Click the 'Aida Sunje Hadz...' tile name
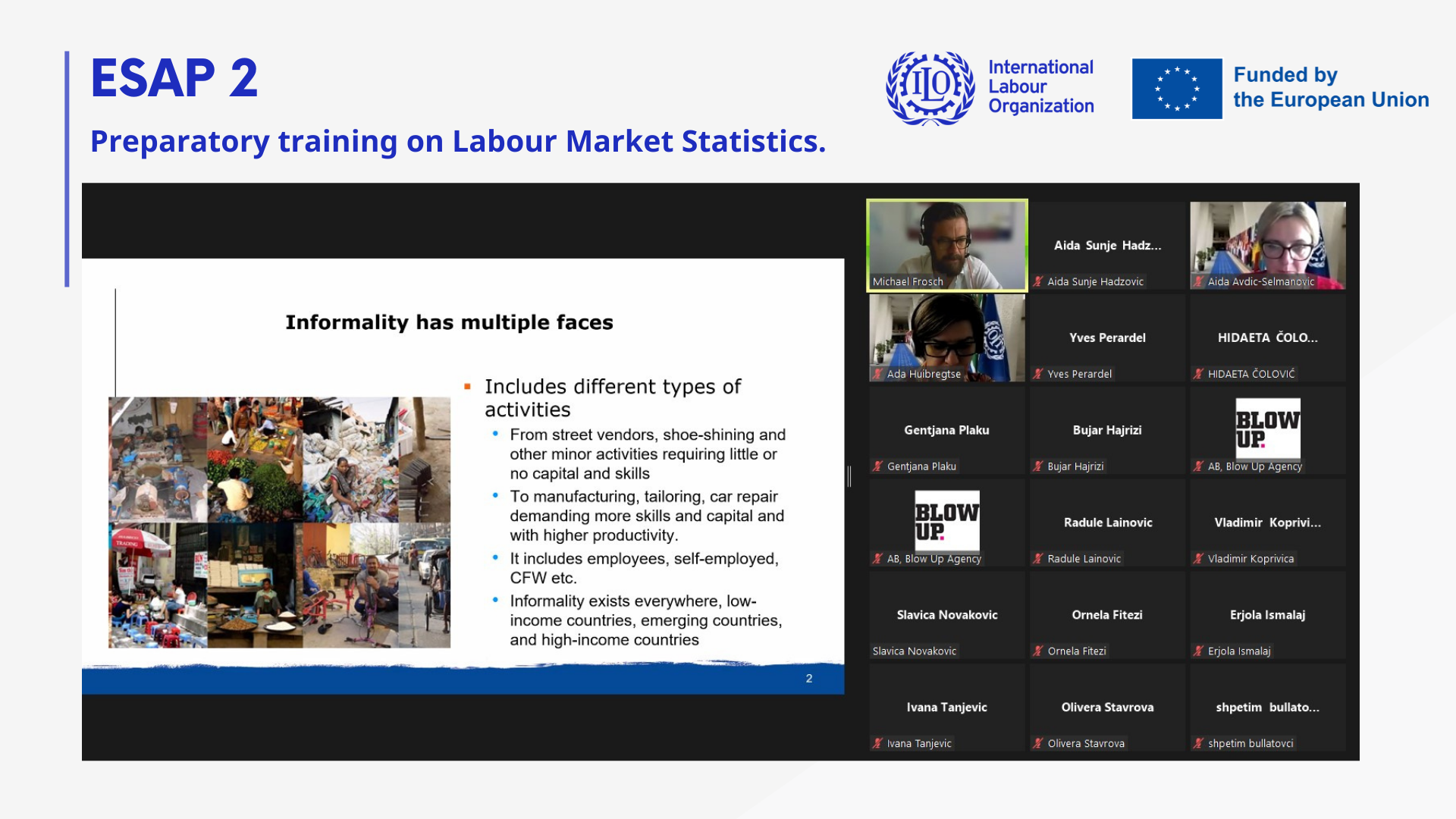The image size is (1456, 819). coord(1107,246)
